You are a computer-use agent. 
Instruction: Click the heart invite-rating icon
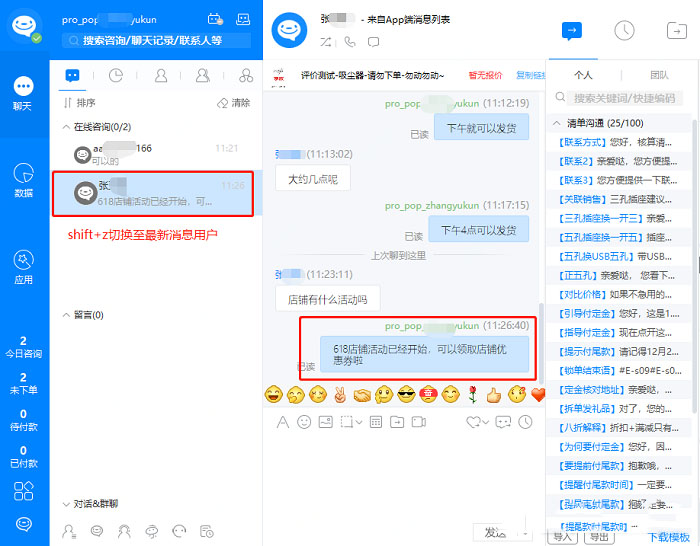point(473,422)
